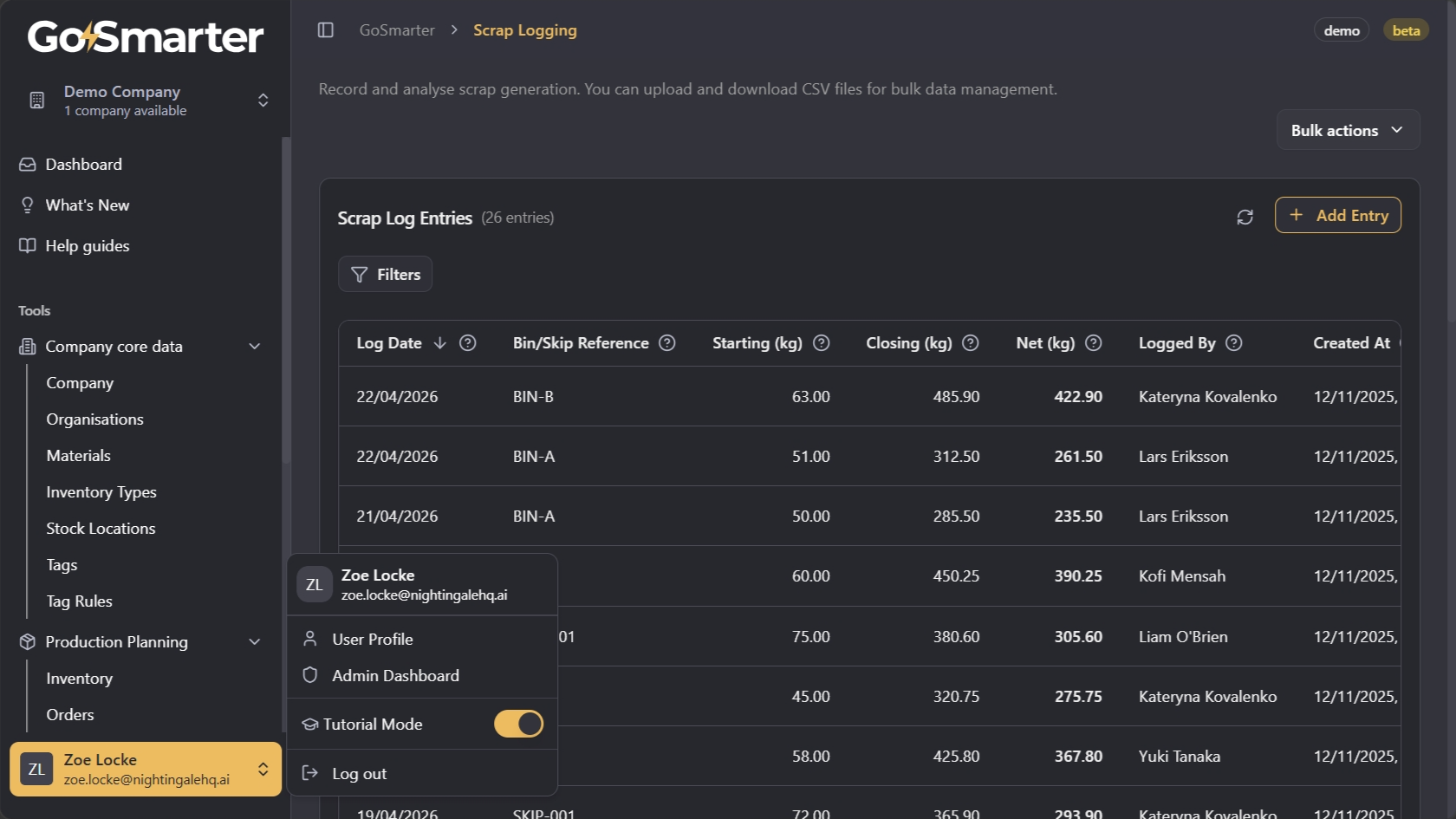Click the refresh icon in Scrap Log Entries

pos(1245,217)
